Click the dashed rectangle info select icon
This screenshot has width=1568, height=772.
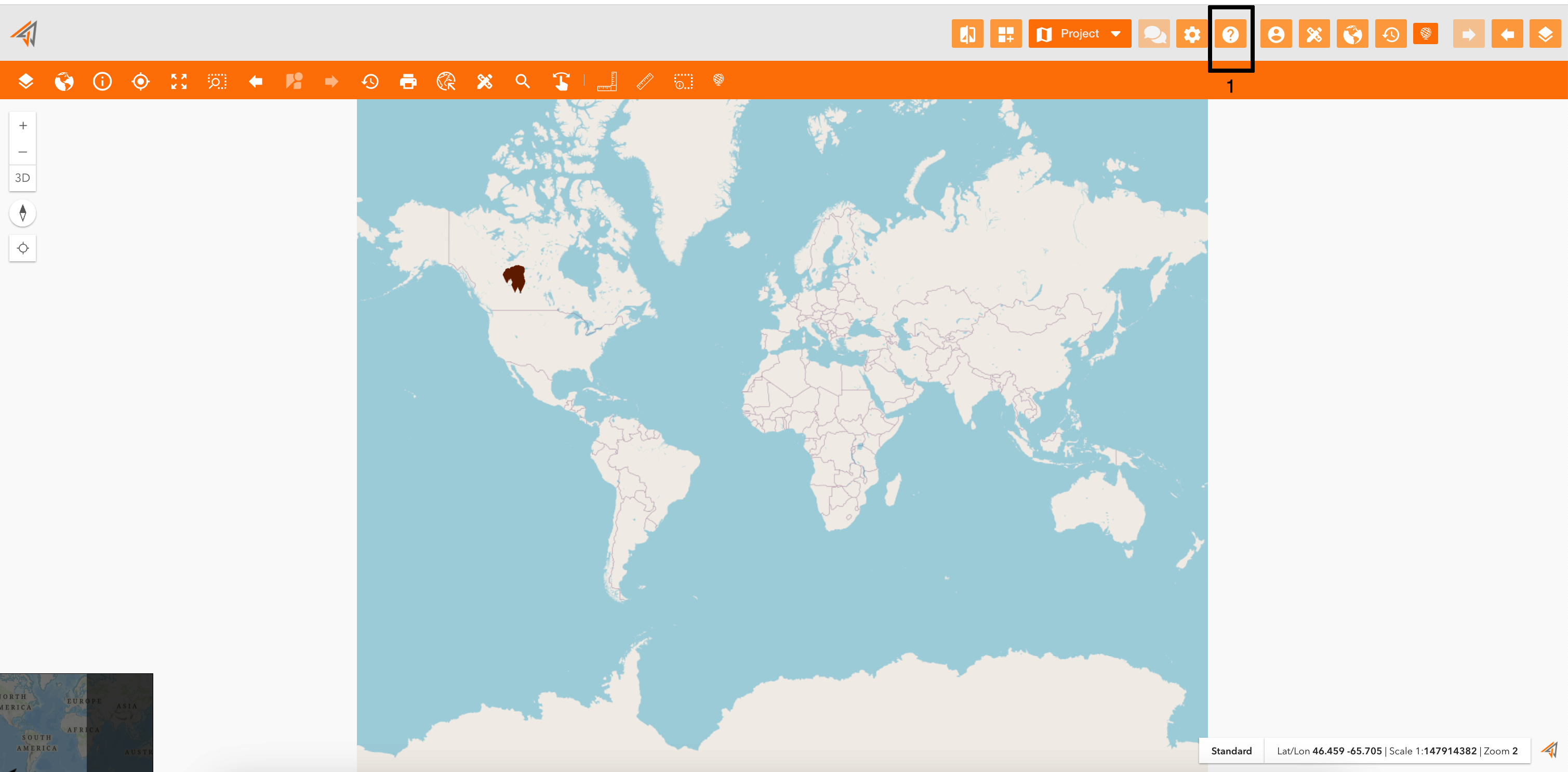point(683,81)
